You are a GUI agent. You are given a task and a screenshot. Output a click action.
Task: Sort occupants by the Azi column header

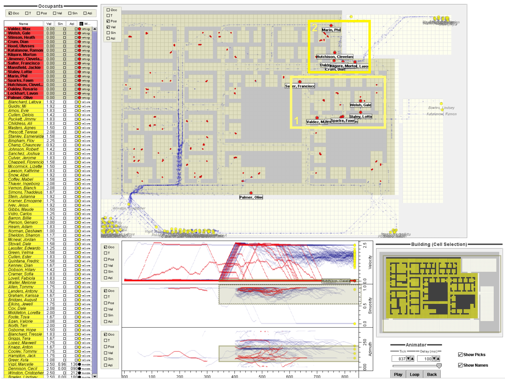(x=72, y=24)
